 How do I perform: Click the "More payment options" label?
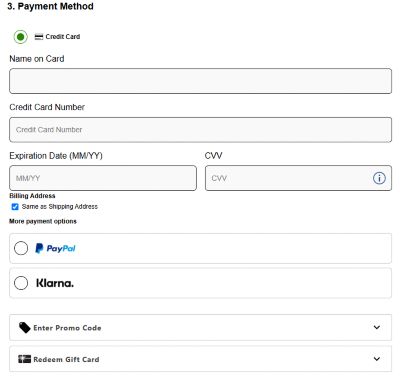(x=43, y=221)
